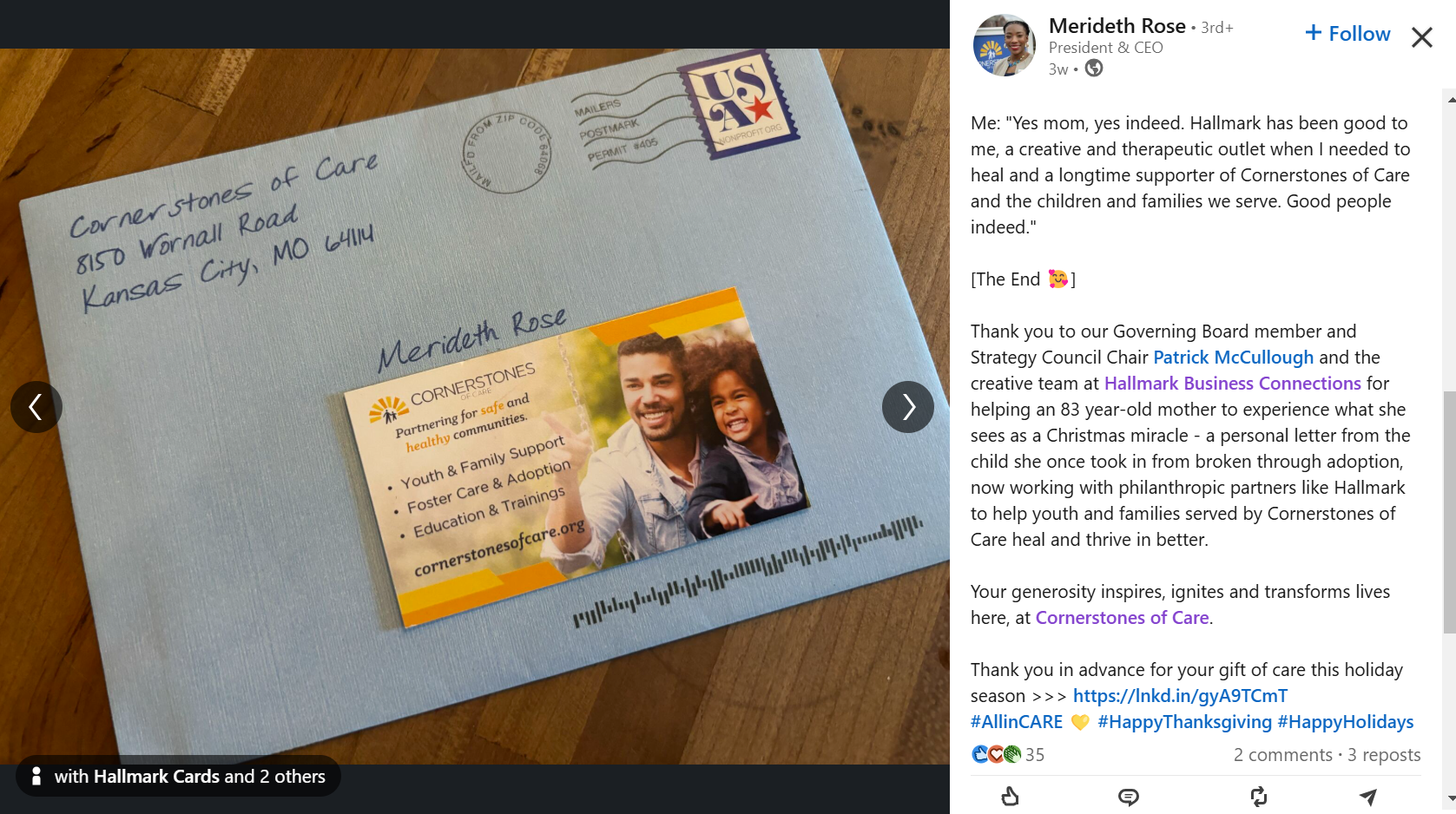Show the previous image with left arrow
This screenshot has height=814, width=1456.
tap(36, 407)
